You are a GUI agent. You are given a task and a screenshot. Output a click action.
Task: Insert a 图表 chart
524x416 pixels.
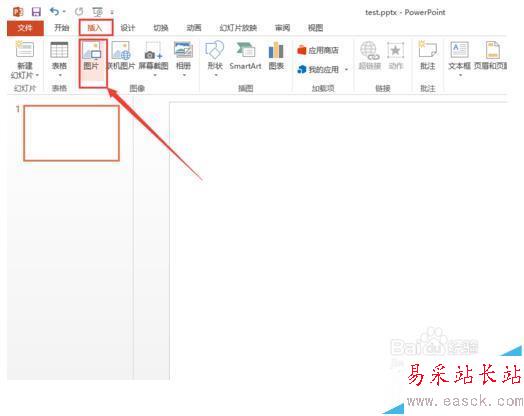pos(276,55)
